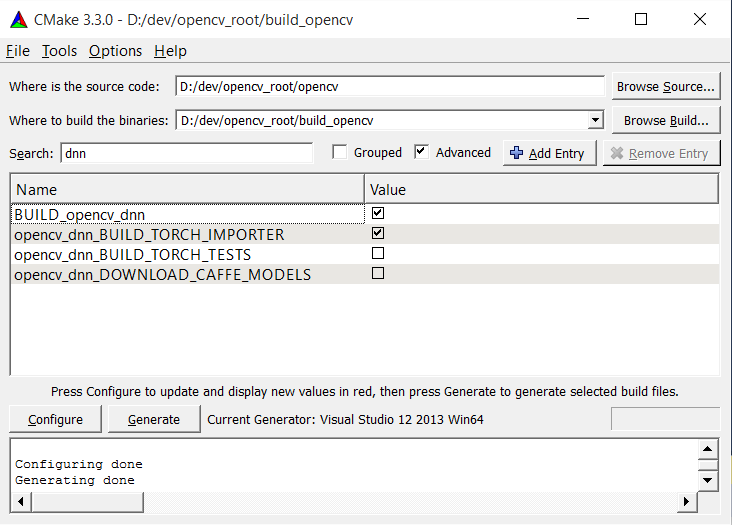
Task: Click the 'Configuring done' log line
Action: [78, 464]
